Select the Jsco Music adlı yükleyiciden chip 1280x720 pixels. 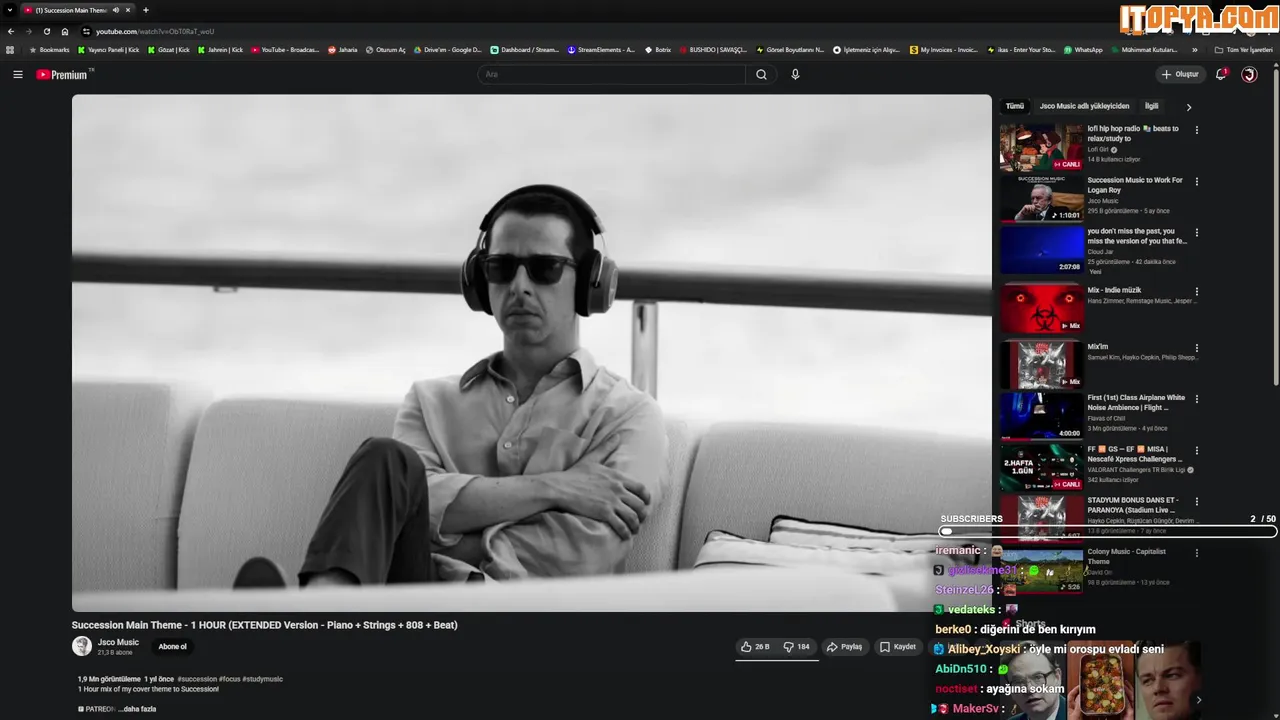coord(1084,106)
